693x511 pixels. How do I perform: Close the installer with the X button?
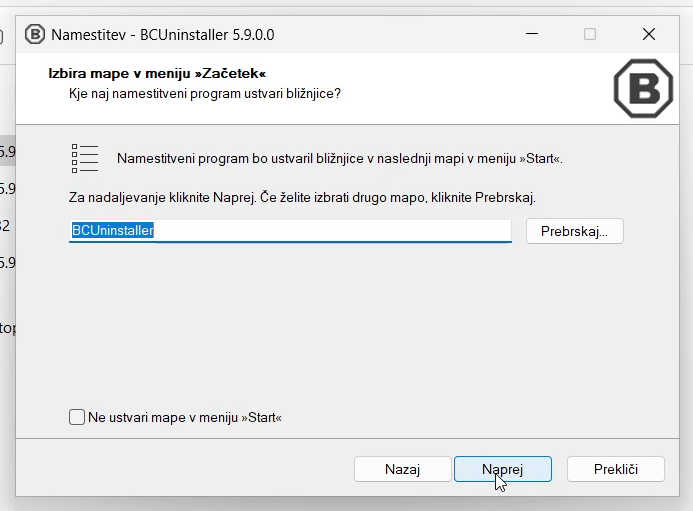click(648, 34)
